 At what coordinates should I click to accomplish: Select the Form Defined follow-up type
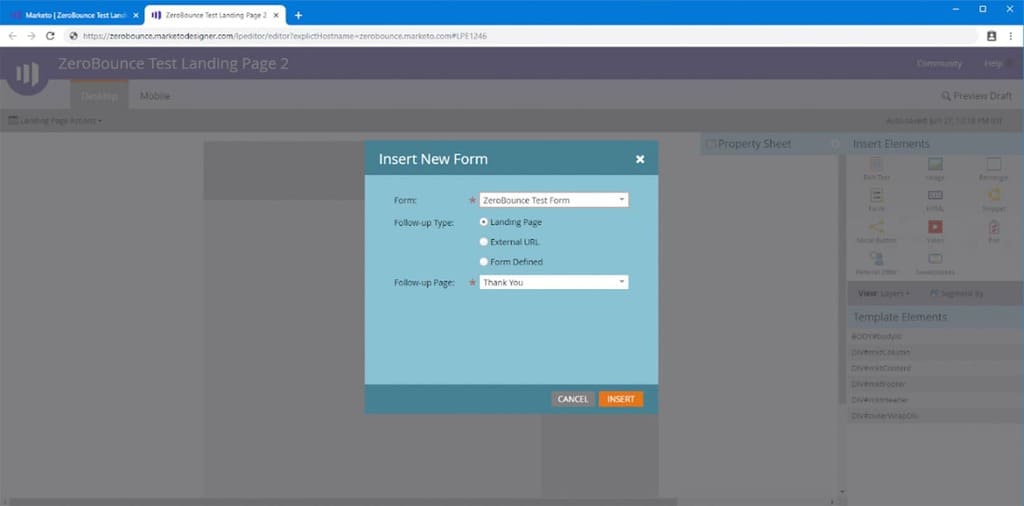pyautogui.click(x=484, y=262)
